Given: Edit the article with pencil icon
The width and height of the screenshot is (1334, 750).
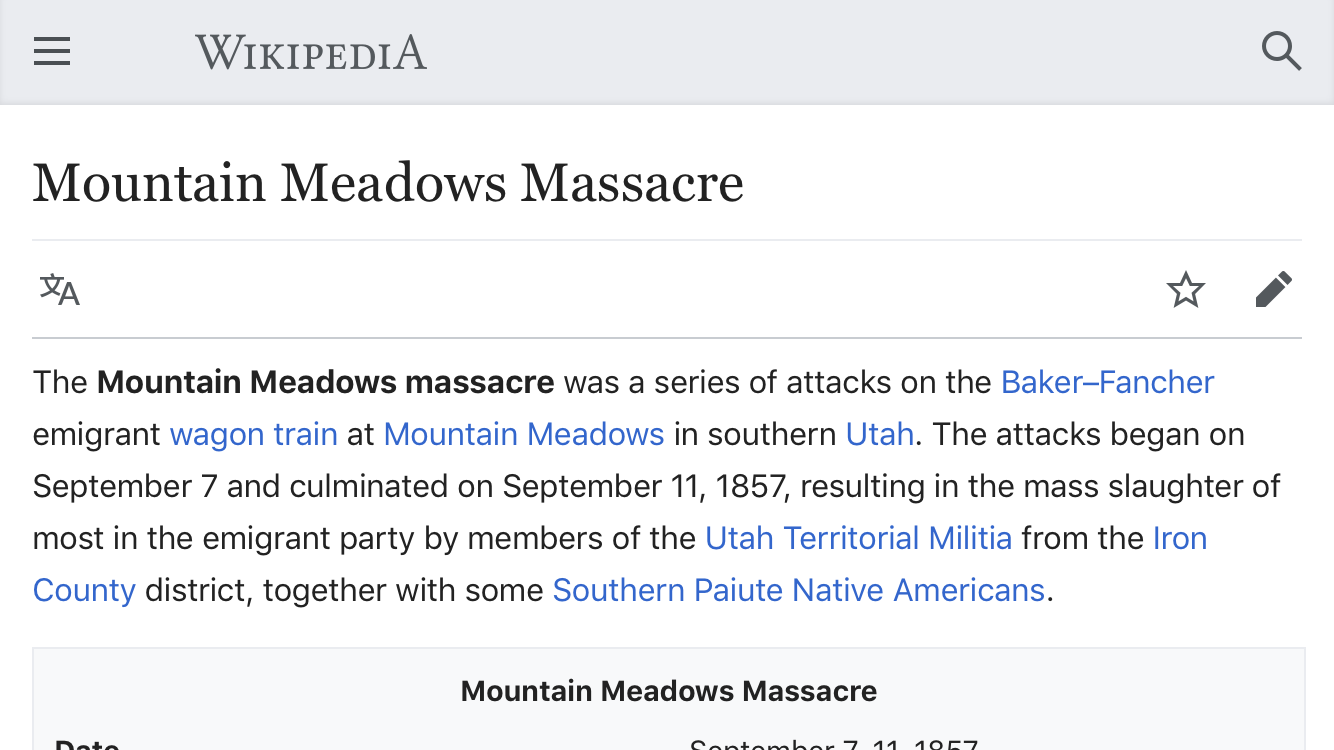Looking at the screenshot, I should tap(1274, 290).
